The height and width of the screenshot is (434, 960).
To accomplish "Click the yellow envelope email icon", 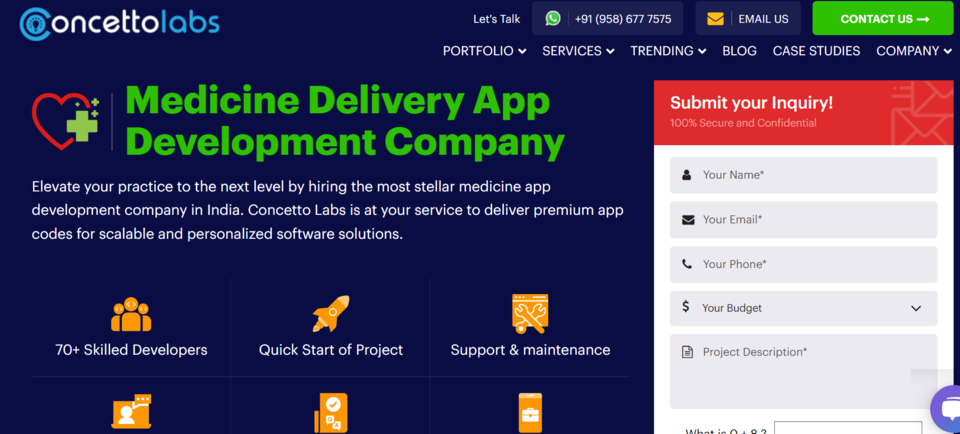I will (715, 19).
